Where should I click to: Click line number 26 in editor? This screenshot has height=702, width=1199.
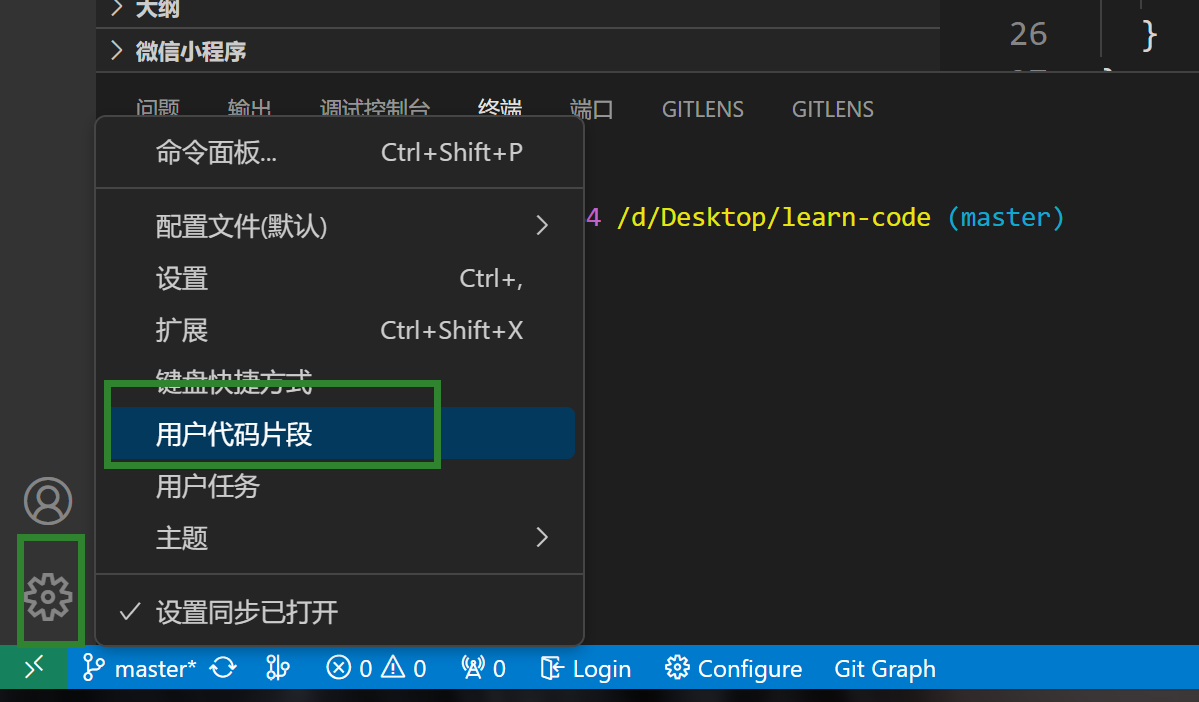[x=1028, y=34]
